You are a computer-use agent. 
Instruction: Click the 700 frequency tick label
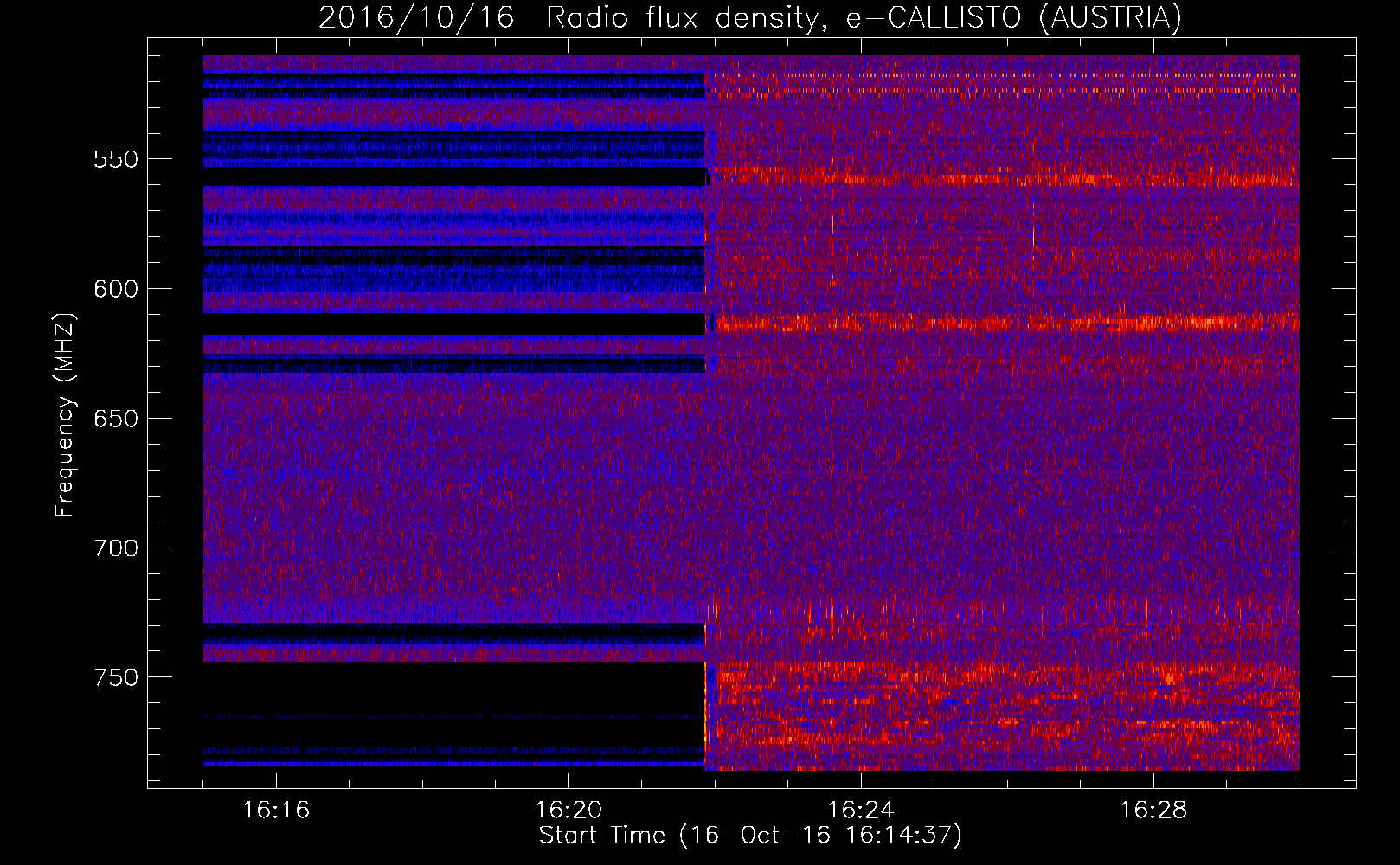(x=116, y=548)
